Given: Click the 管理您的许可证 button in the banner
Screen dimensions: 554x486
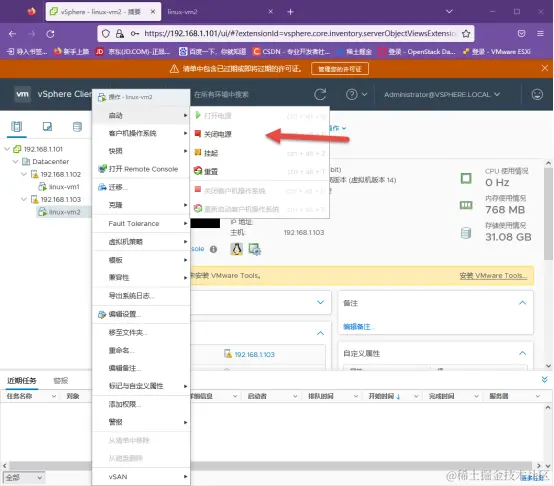Looking at the screenshot, I should tap(340, 69).
